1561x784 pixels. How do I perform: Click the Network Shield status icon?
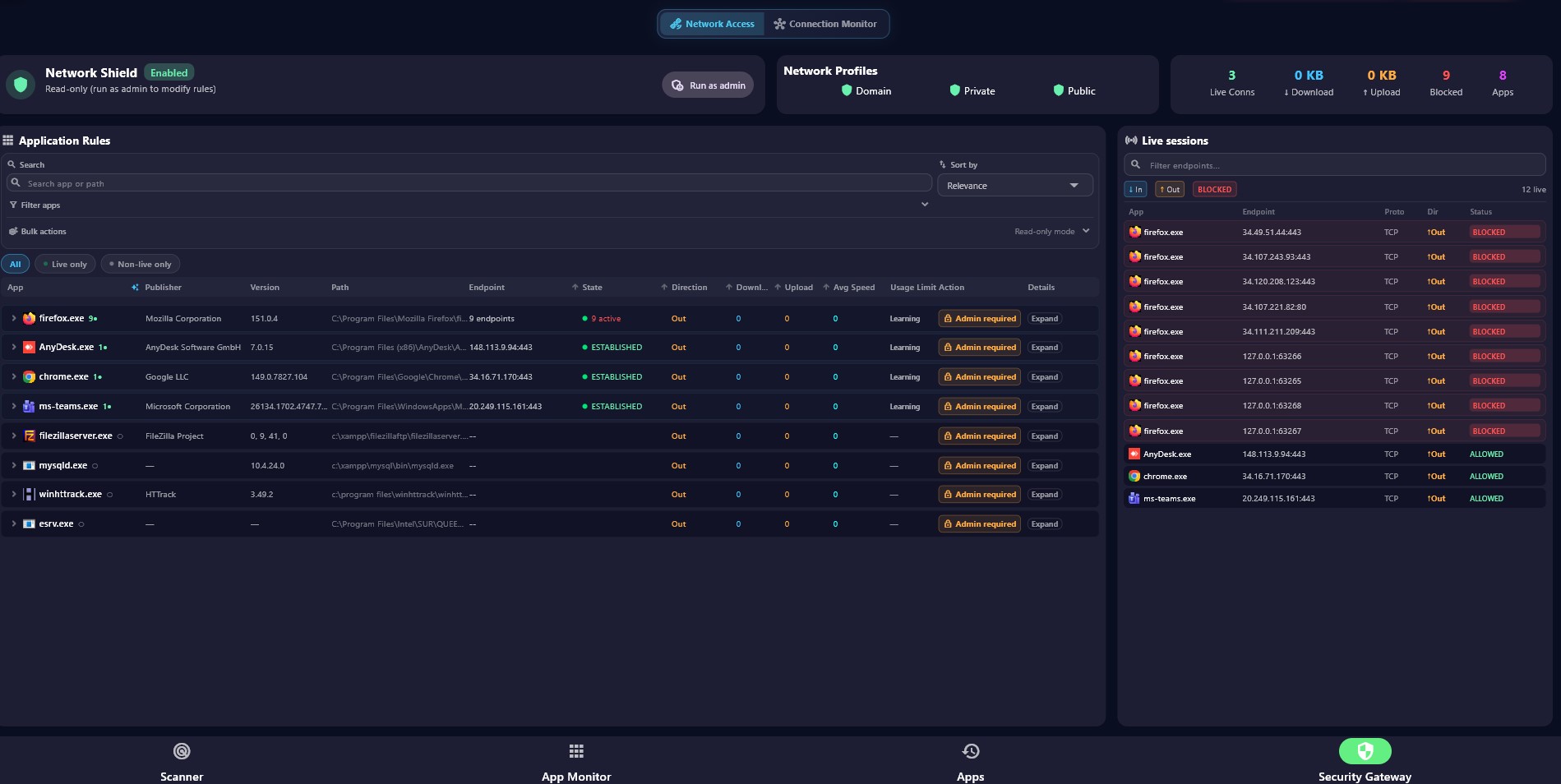click(21, 84)
